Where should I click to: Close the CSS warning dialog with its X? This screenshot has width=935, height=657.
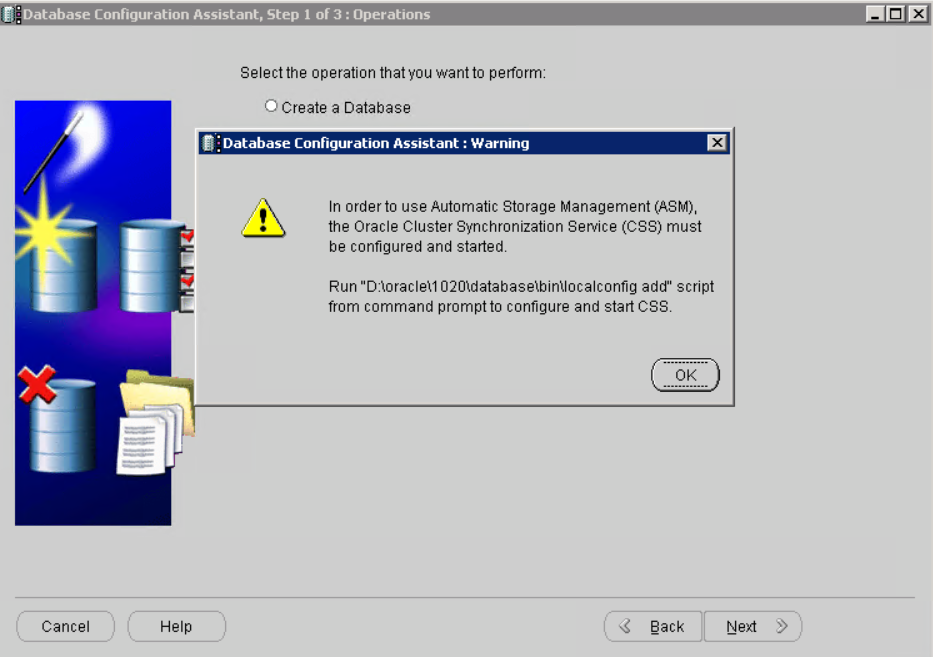717,143
